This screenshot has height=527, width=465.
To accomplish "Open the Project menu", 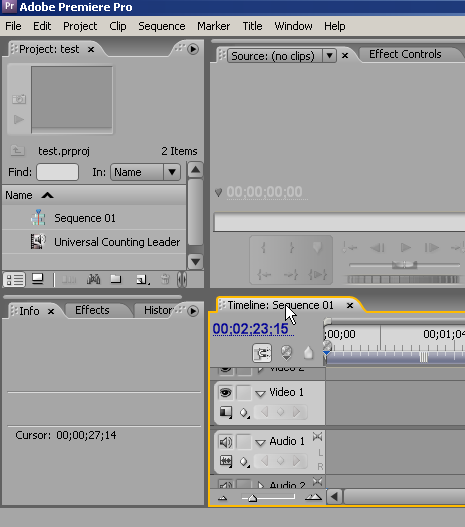I will pos(80,26).
